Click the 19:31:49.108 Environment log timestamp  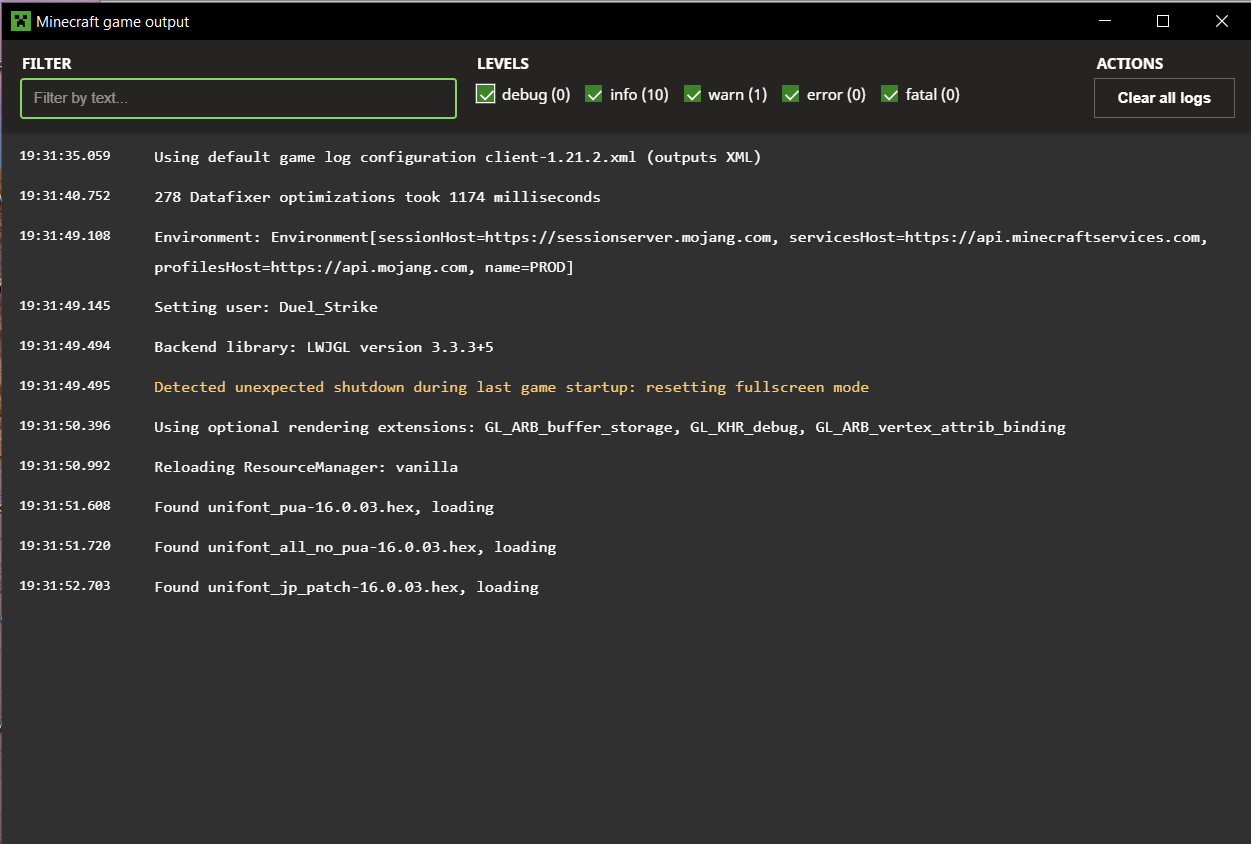pos(65,236)
